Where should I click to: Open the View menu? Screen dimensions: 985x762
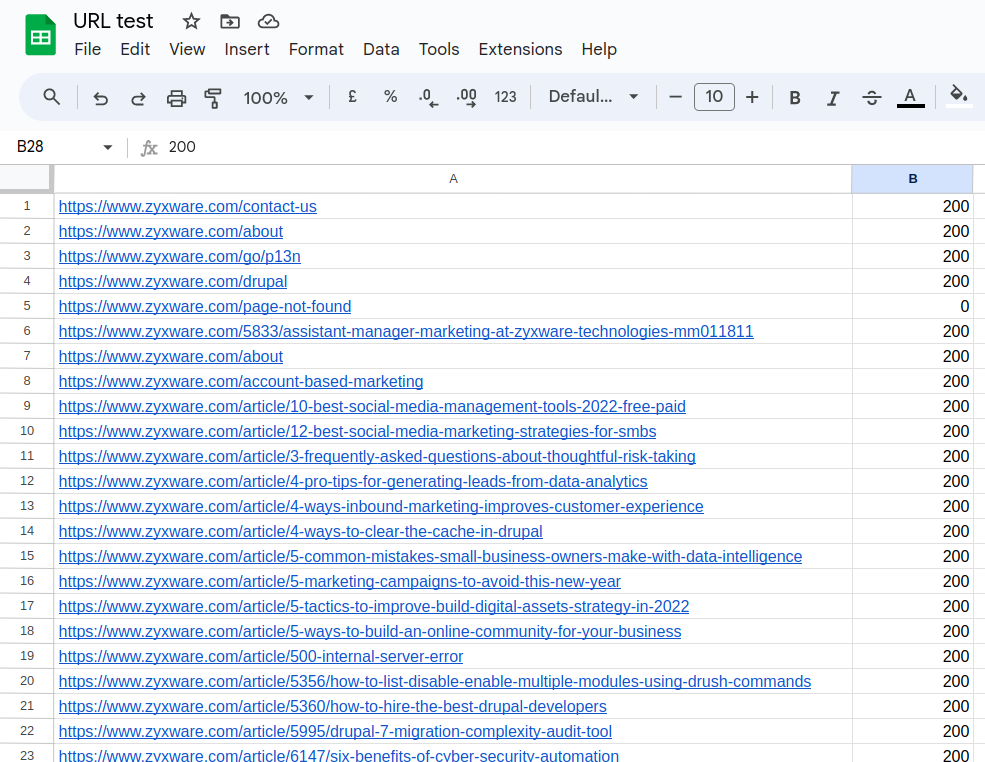(187, 49)
